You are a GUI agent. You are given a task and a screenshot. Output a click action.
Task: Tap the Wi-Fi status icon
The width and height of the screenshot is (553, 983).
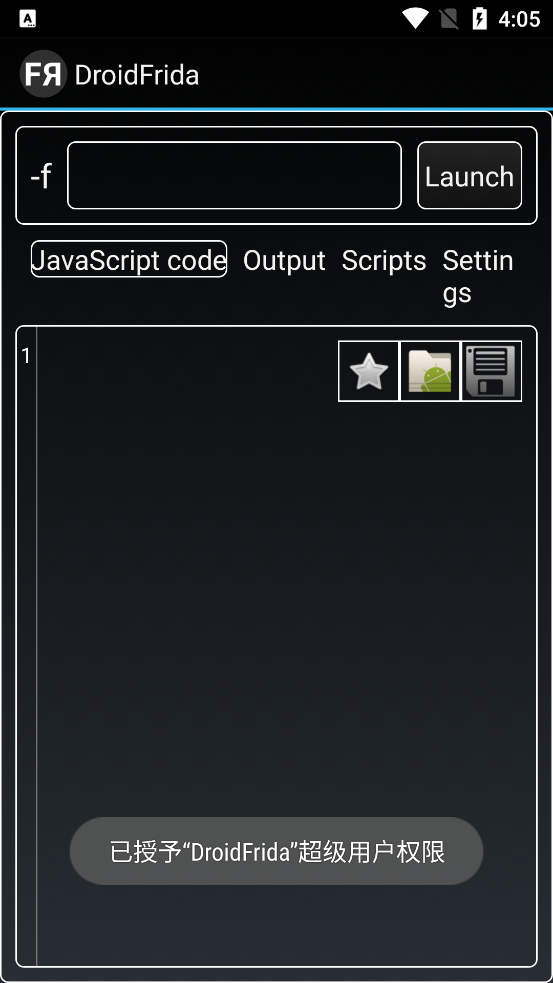pyautogui.click(x=415, y=19)
